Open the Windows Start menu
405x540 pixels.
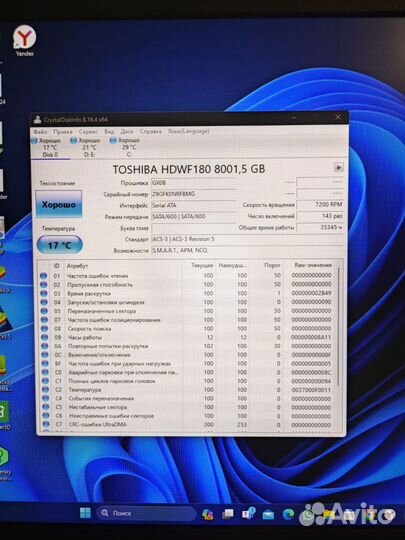point(85,513)
